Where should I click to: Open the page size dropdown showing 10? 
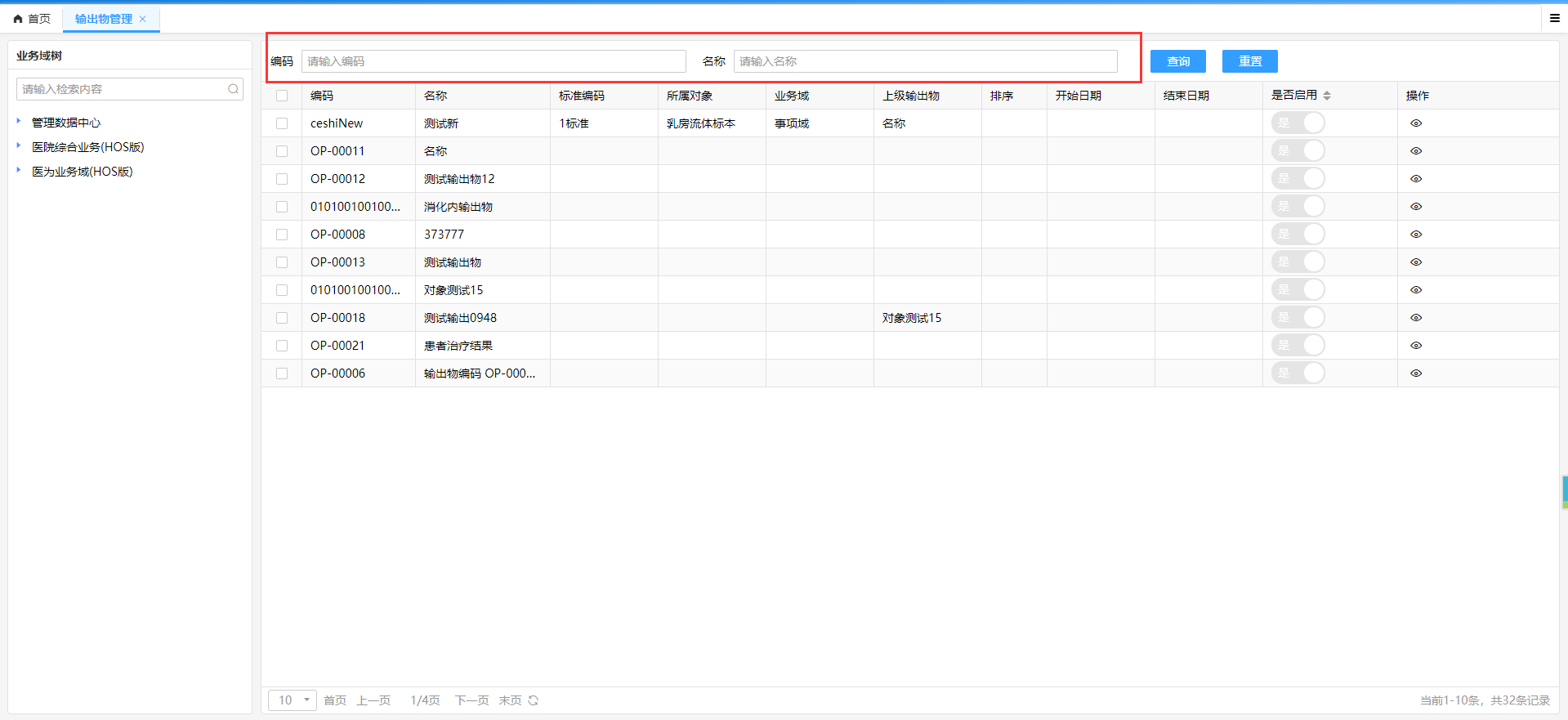coord(293,700)
